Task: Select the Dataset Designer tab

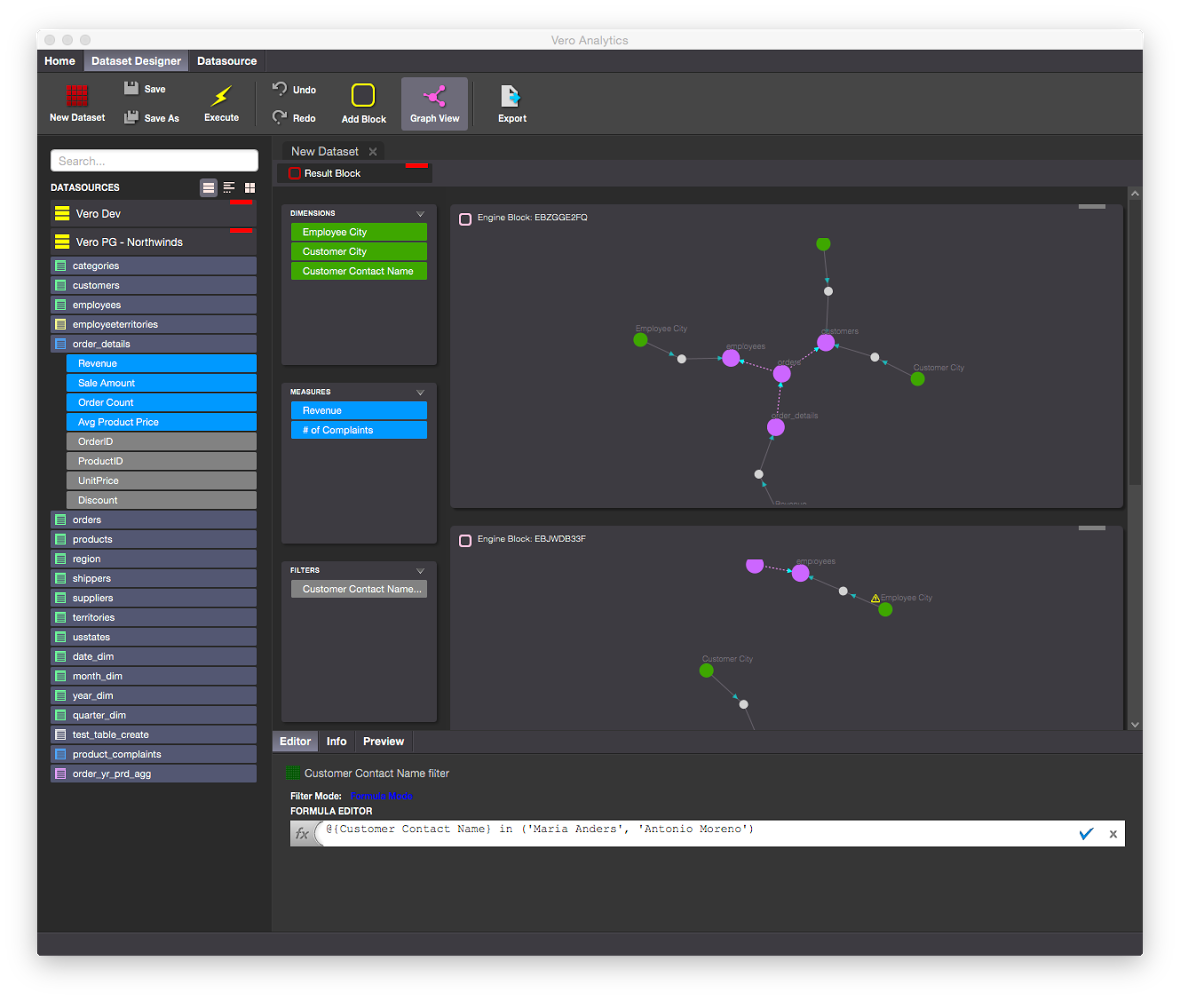Action: [135, 61]
